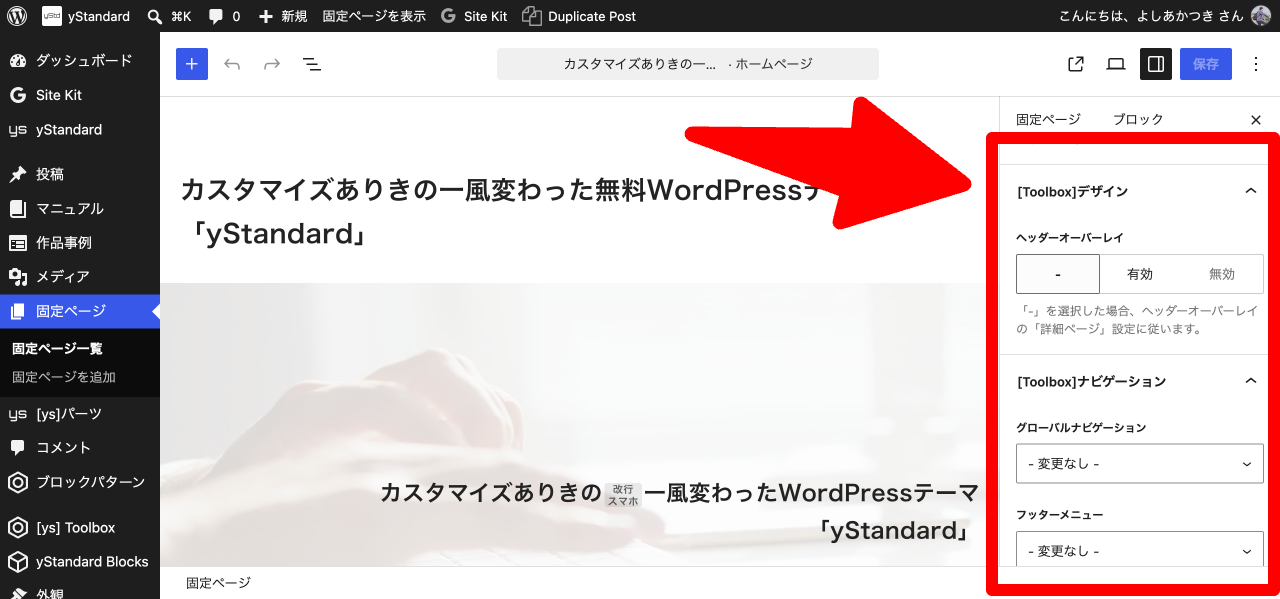Open ブロックパターン in sidebar
The width and height of the screenshot is (1280, 599).
pos(80,482)
